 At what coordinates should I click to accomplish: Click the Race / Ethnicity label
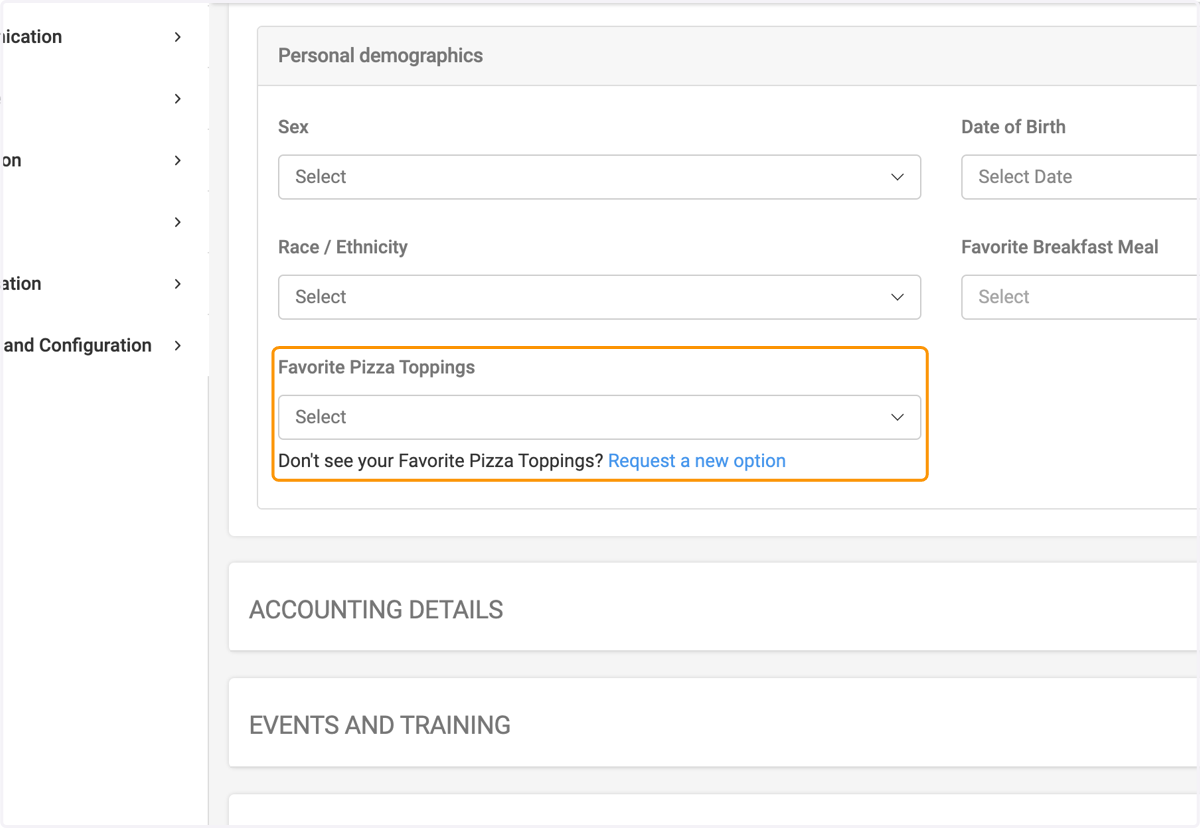click(343, 247)
